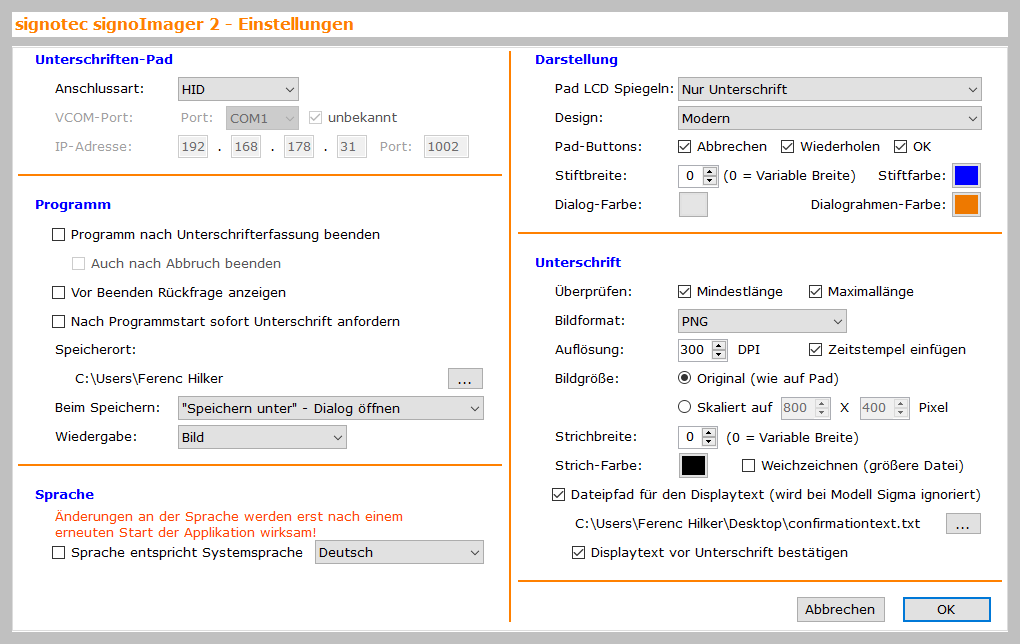Open the gray Dialog-Farbe color swatch
Image resolution: width=1020 pixels, height=644 pixels.
[693, 205]
